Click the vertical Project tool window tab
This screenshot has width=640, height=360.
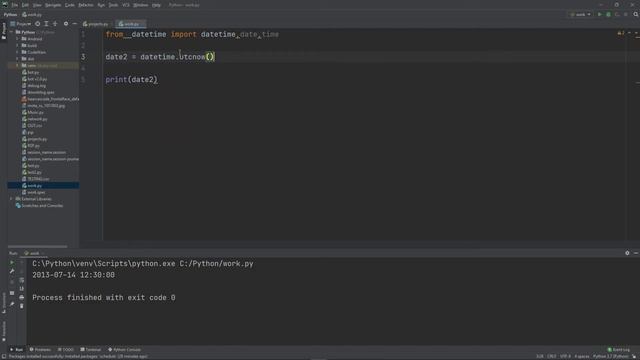click(4, 31)
